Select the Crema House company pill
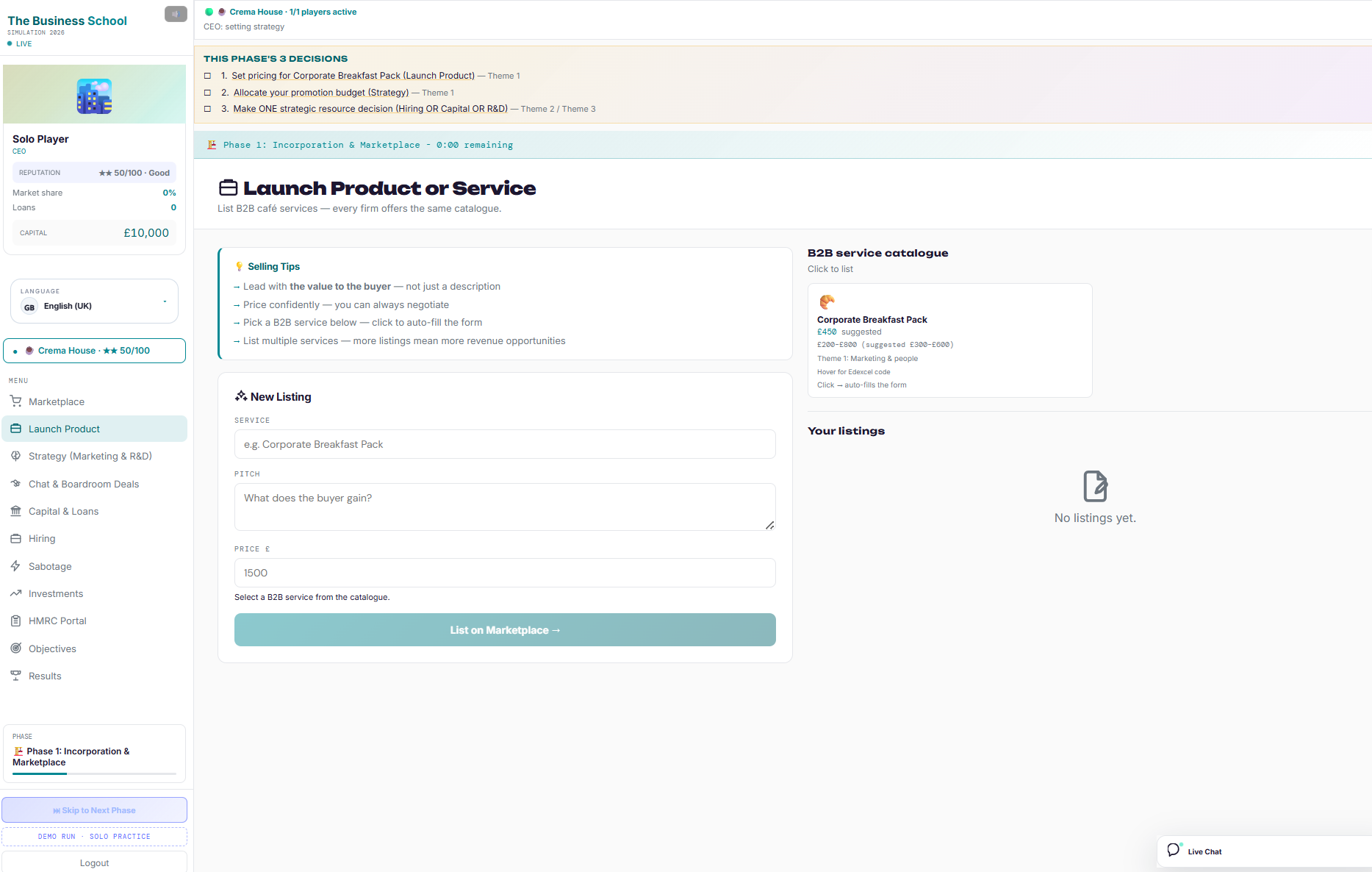Viewport: 1372px width, 872px height. coord(94,351)
